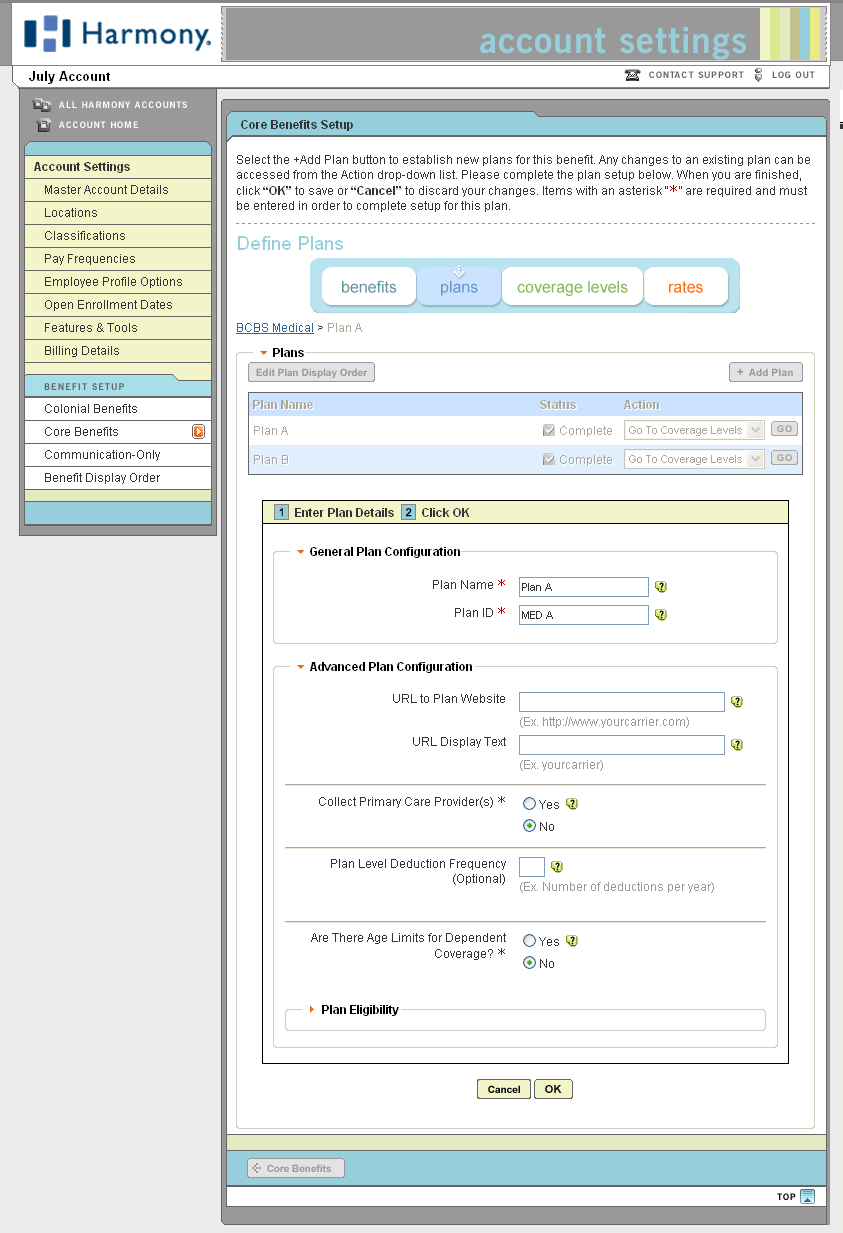
Task: Select Yes for Collect Primary Care Providers
Action: click(530, 803)
